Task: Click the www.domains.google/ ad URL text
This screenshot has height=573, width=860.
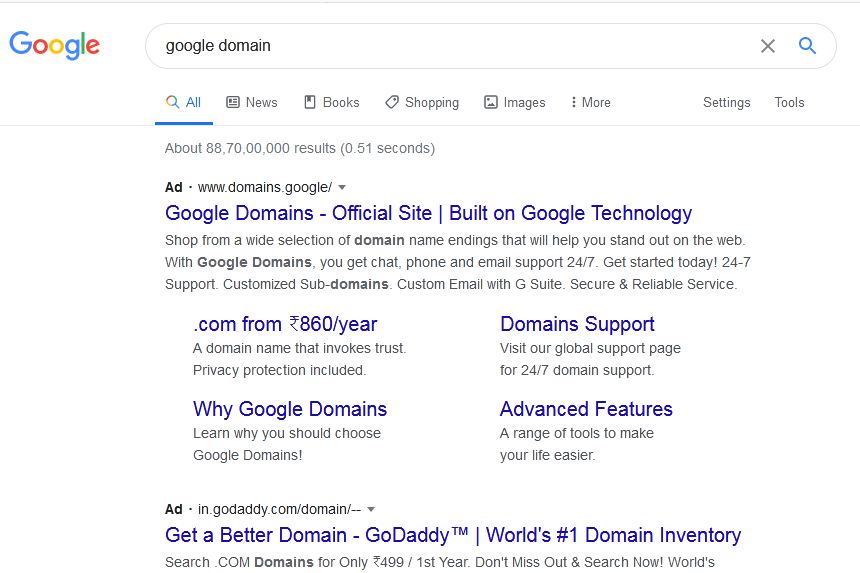Action: [265, 188]
